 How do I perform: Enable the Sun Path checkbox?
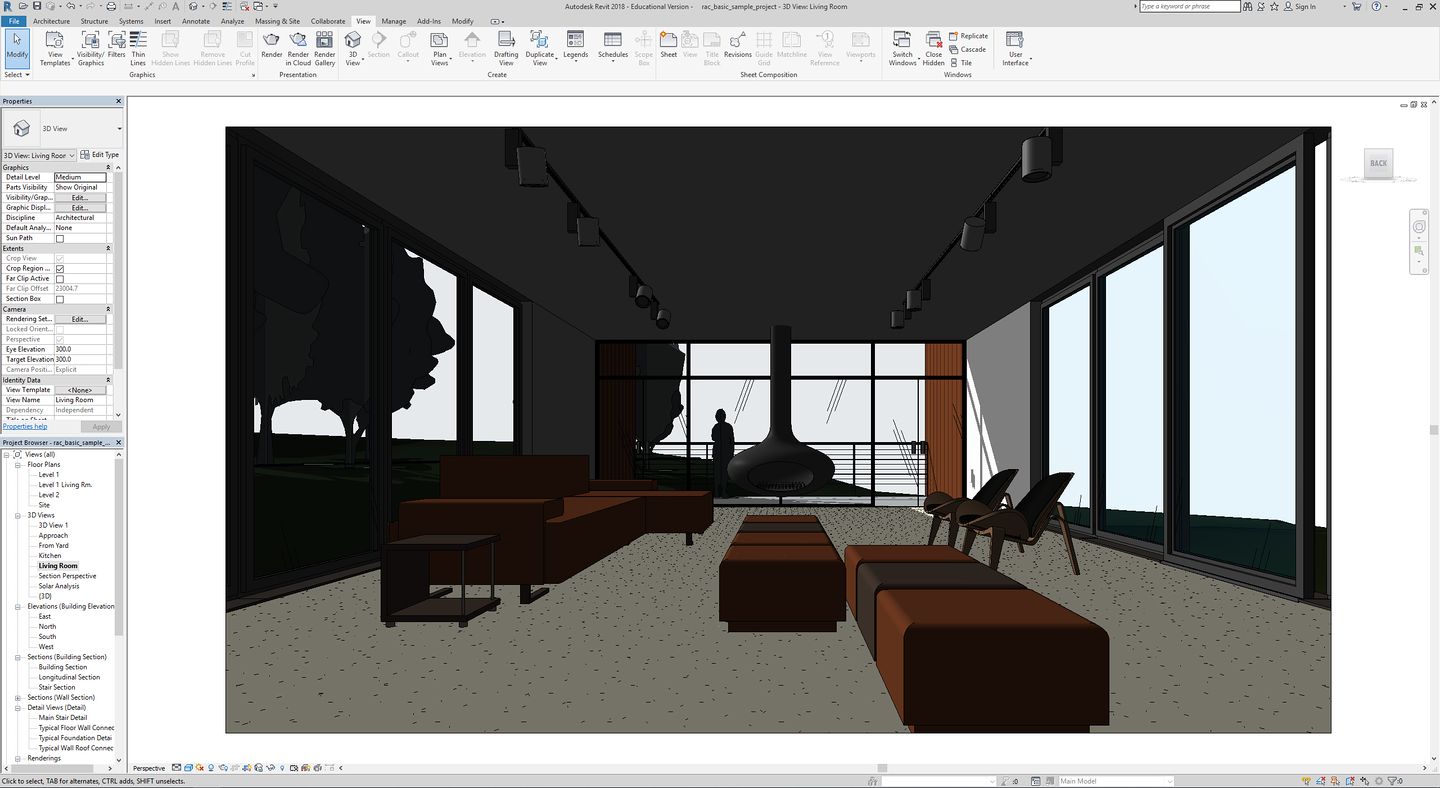(60, 238)
